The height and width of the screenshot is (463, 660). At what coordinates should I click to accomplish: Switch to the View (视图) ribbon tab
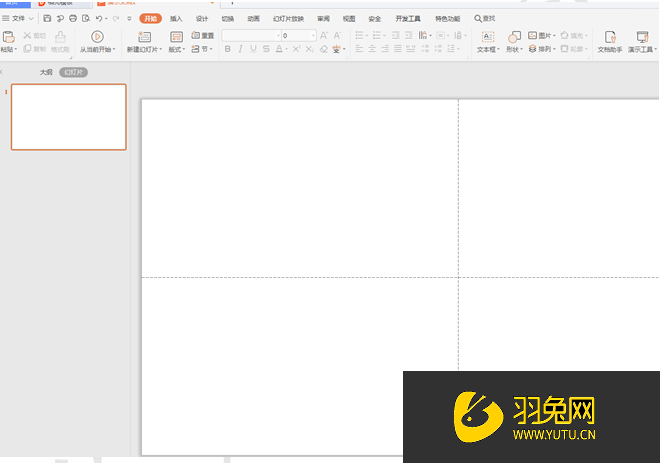[349, 19]
